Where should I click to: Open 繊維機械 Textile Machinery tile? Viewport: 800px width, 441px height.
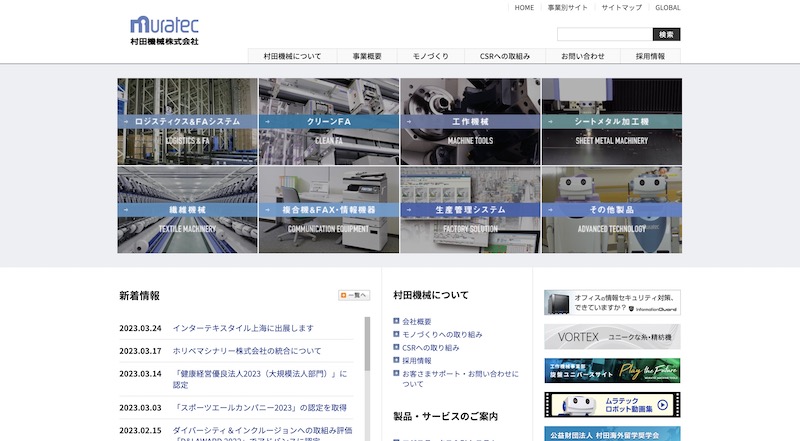point(187,210)
